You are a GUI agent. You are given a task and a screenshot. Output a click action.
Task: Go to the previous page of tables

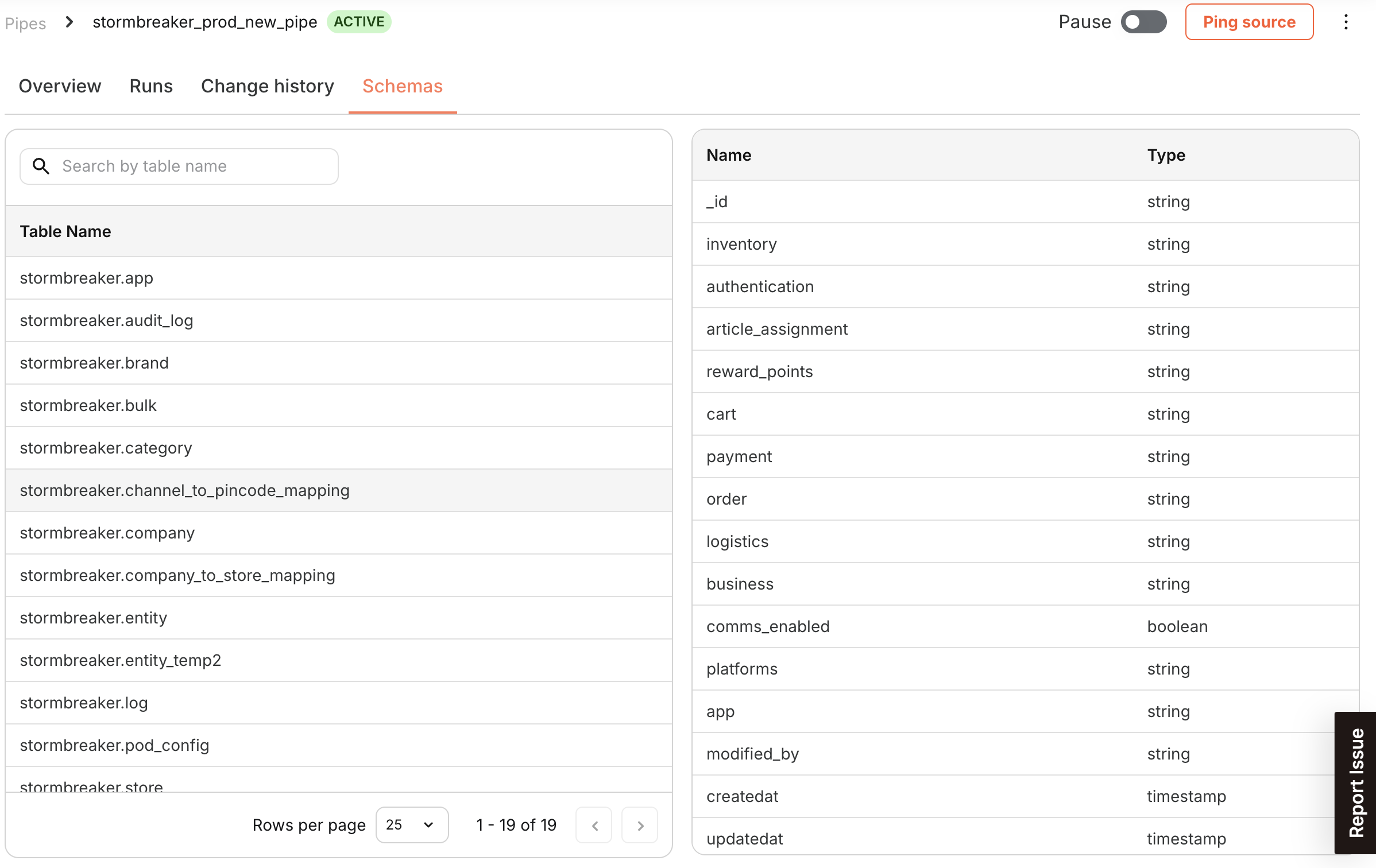pos(594,826)
